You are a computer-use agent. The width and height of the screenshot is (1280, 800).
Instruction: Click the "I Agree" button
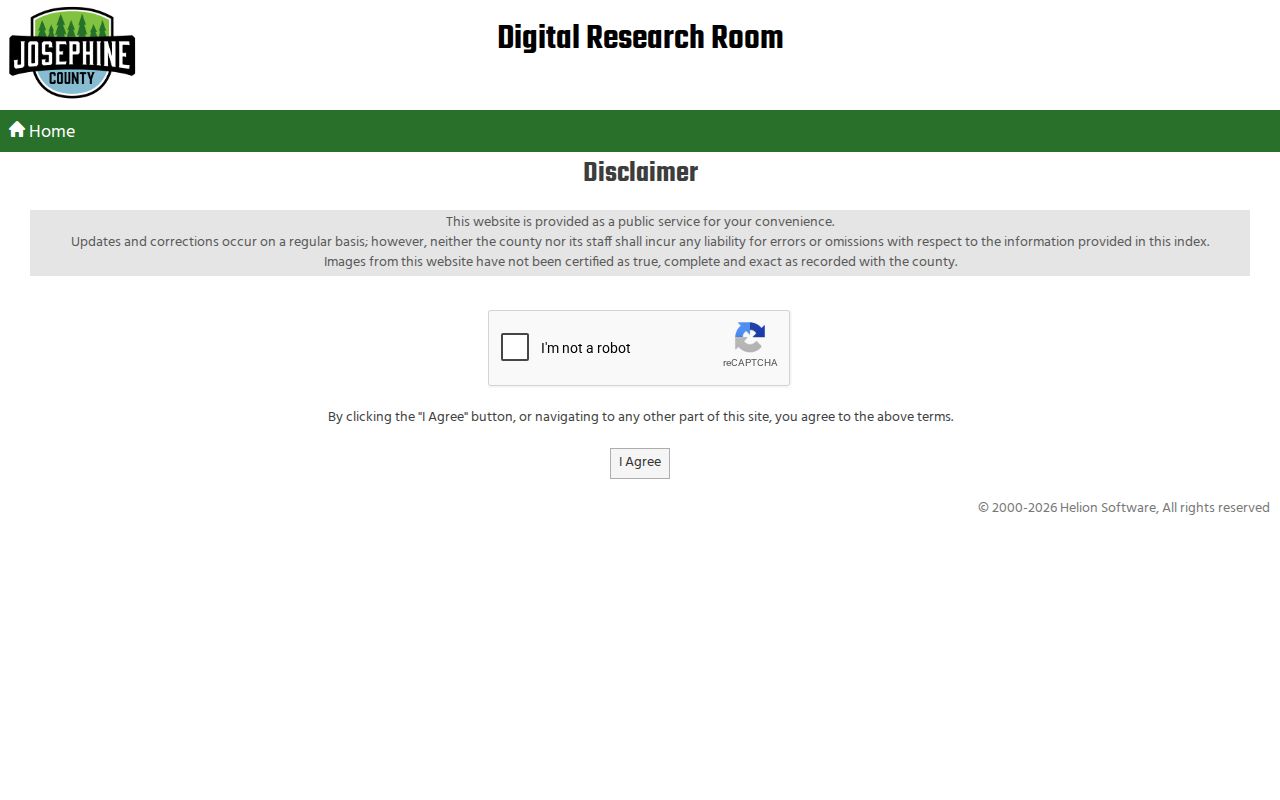(x=640, y=463)
